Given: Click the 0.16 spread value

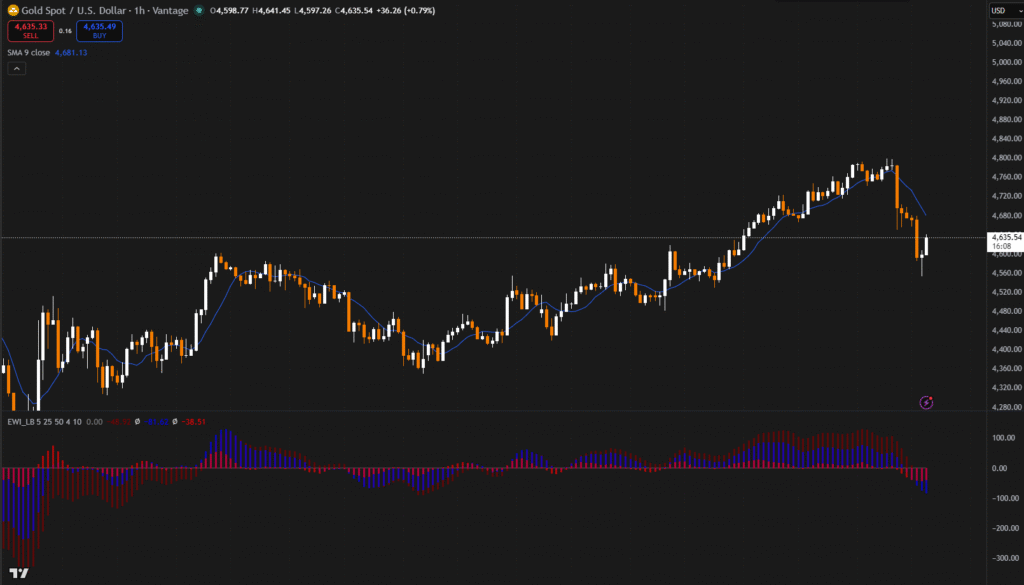Looking at the screenshot, I should coord(65,31).
